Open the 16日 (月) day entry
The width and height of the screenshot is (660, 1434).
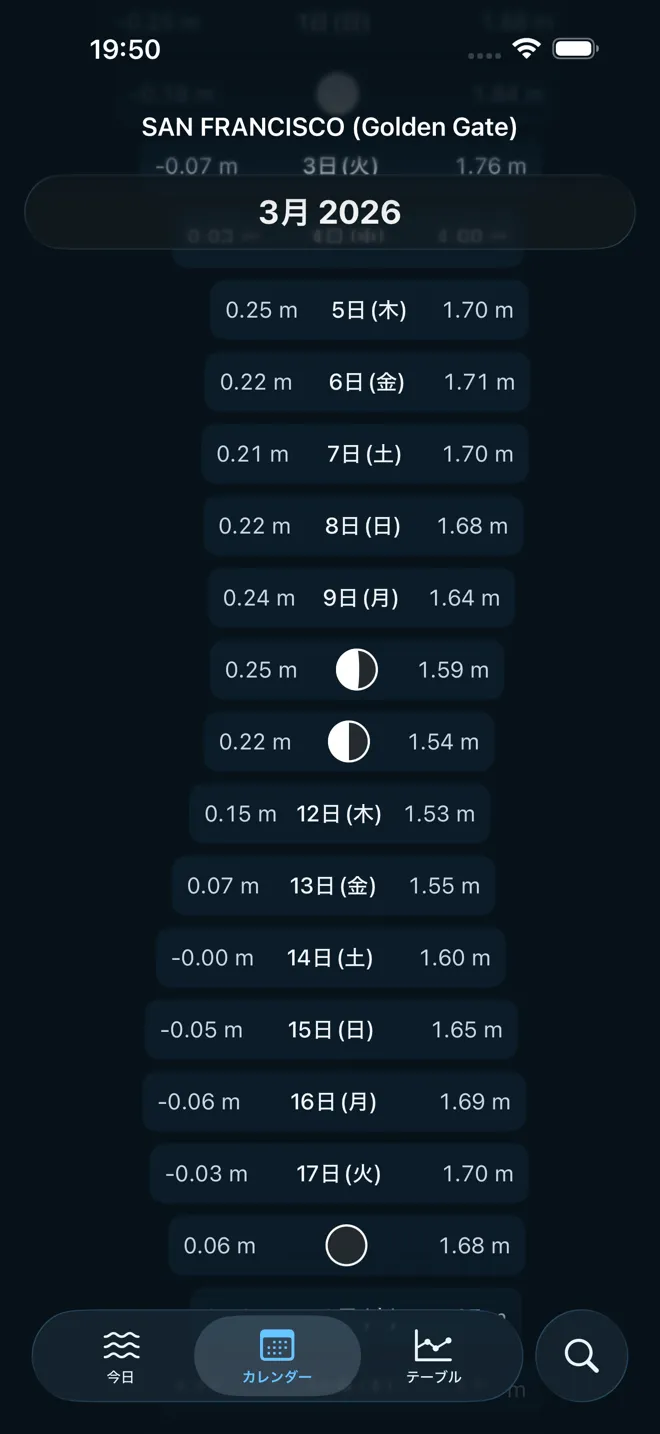pyautogui.click(x=333, y=1102)
